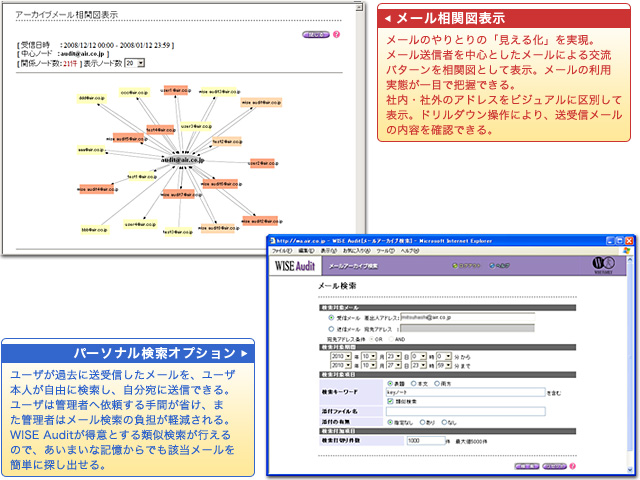Close the correlation diagram with the purple 閉じる button
This screenshot has width=640, height=480.
pos(316,34)
